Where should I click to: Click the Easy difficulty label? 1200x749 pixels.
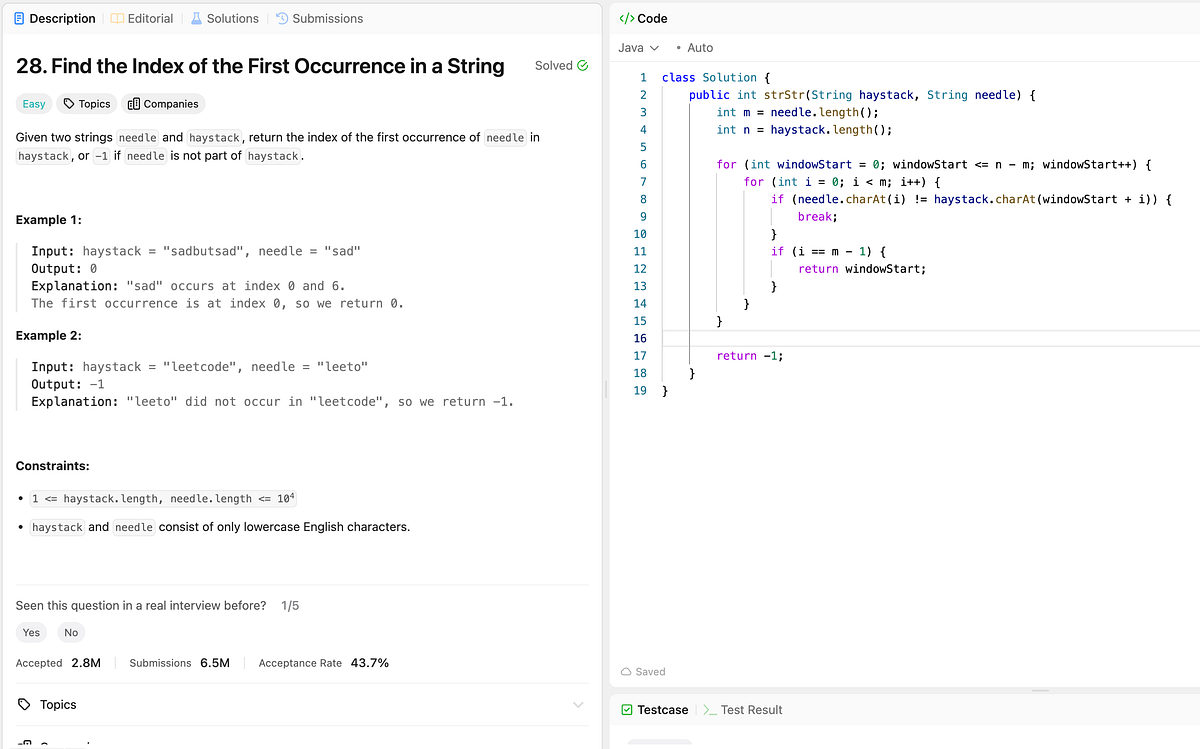tap(33, 103)
